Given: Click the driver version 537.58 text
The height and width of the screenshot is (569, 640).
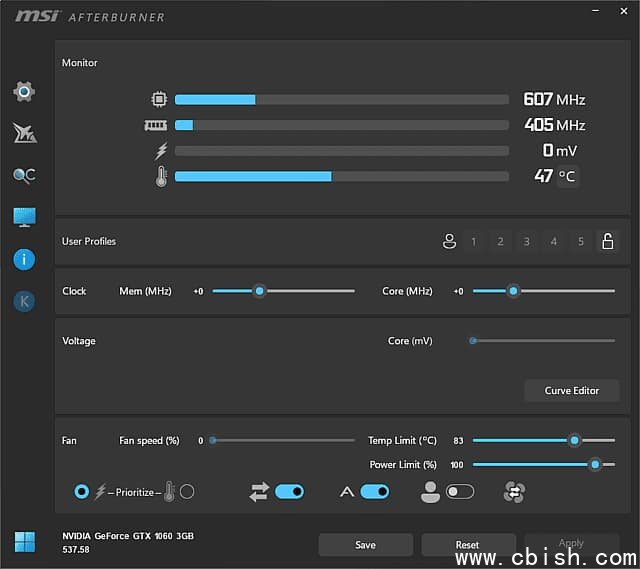Looking at the screenshot, I should (76, 549).
